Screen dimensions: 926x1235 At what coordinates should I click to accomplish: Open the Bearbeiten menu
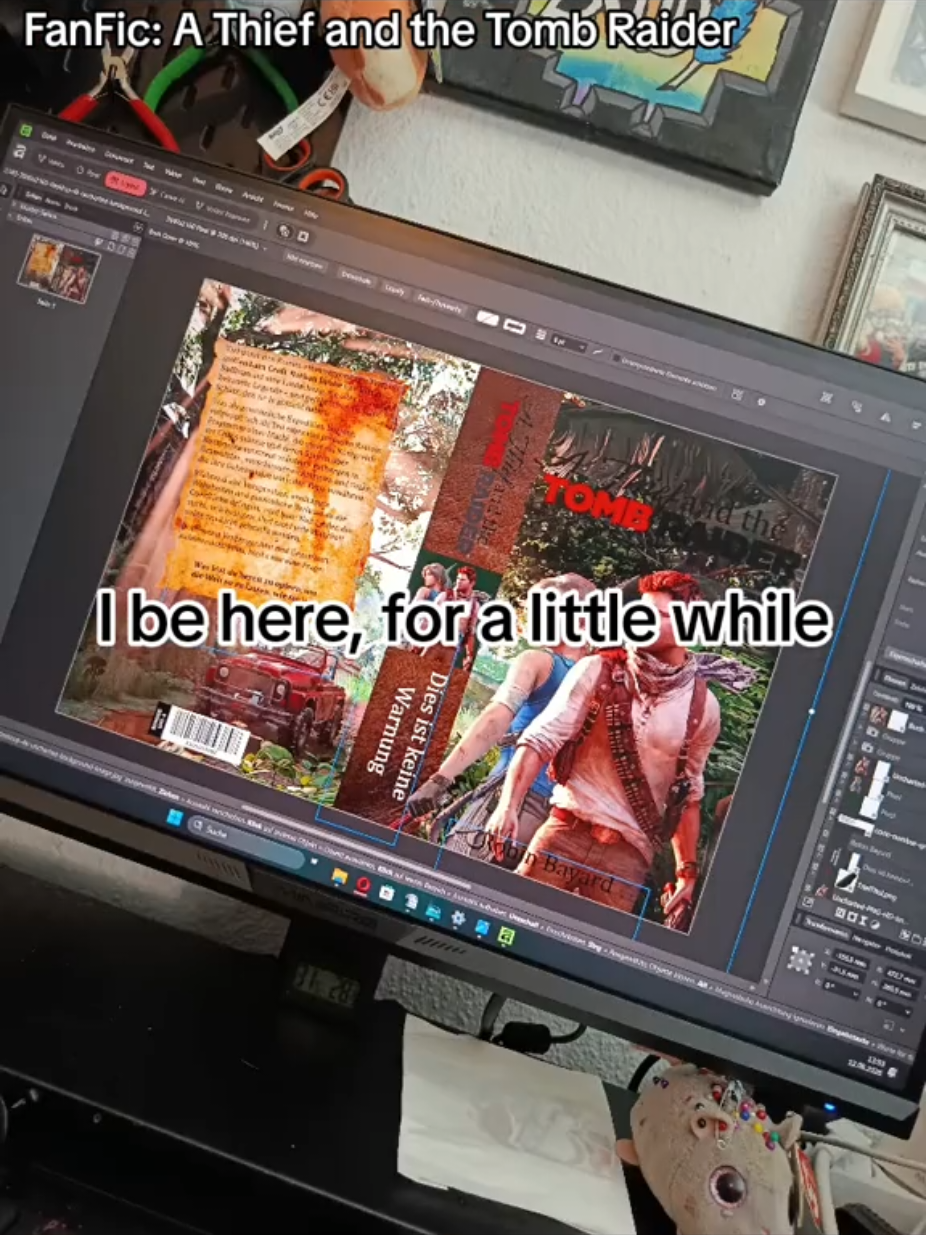(x=81, y=146)
